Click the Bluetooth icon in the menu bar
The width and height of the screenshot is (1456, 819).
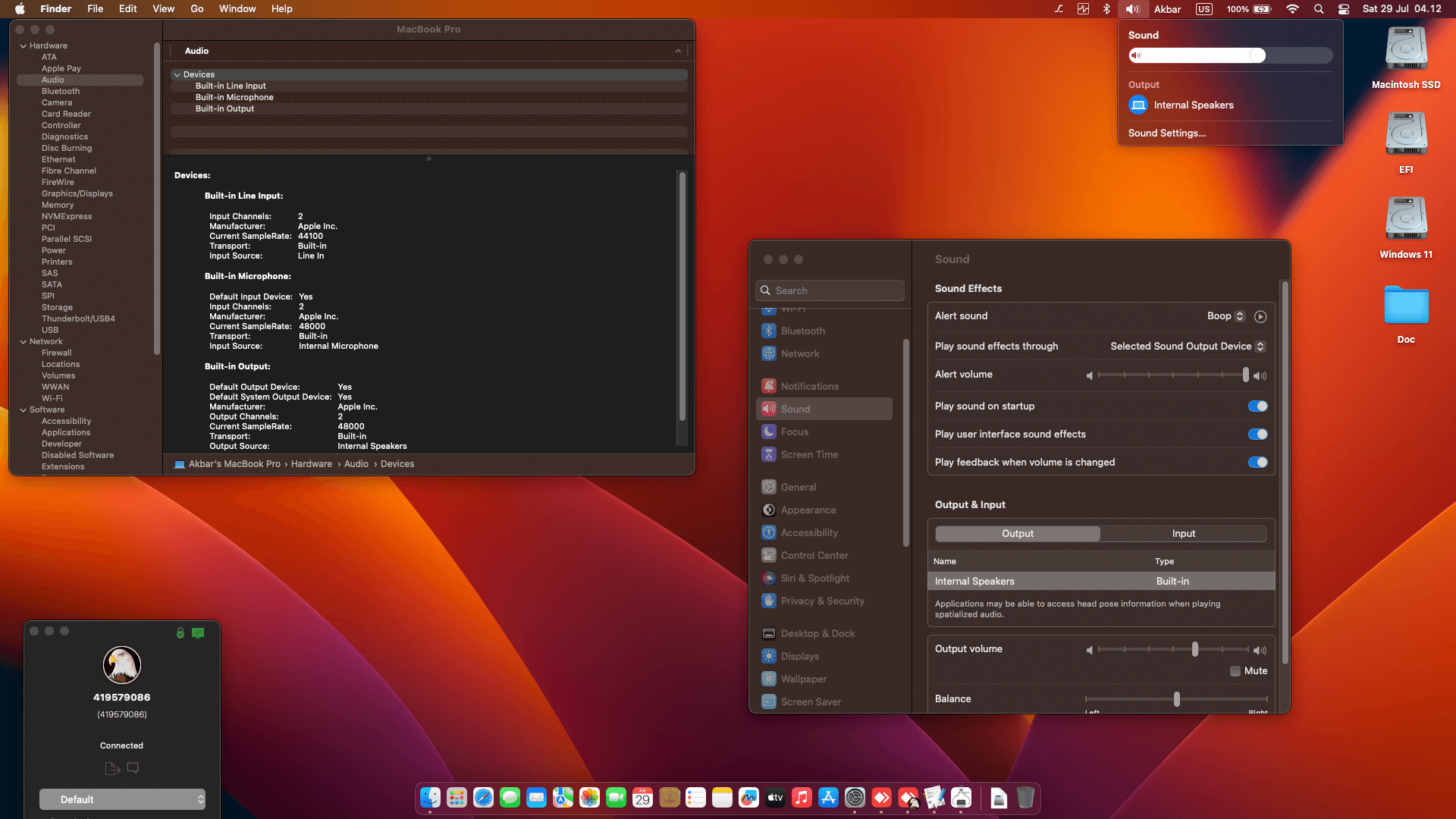point(1106,9)
